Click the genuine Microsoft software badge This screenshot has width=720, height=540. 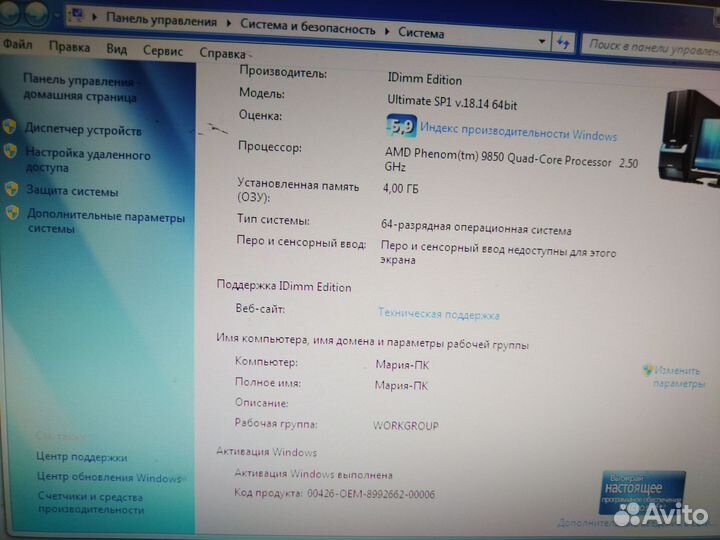(x=641, y=490)
